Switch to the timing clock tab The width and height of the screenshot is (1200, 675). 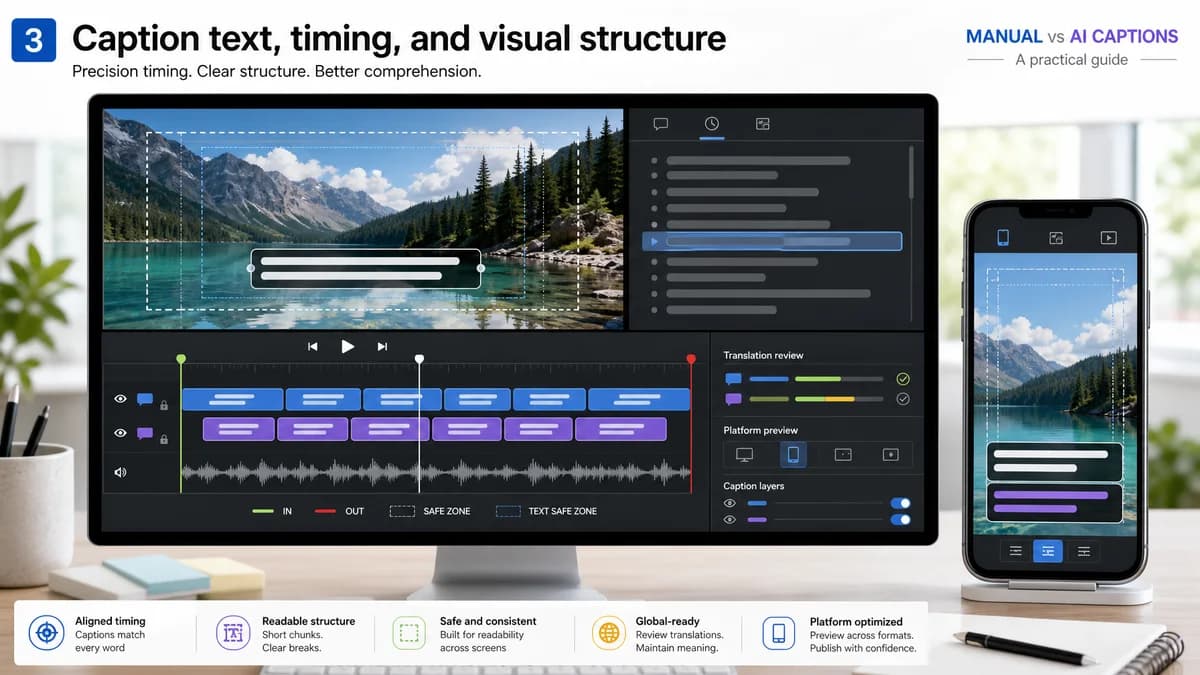712,124
